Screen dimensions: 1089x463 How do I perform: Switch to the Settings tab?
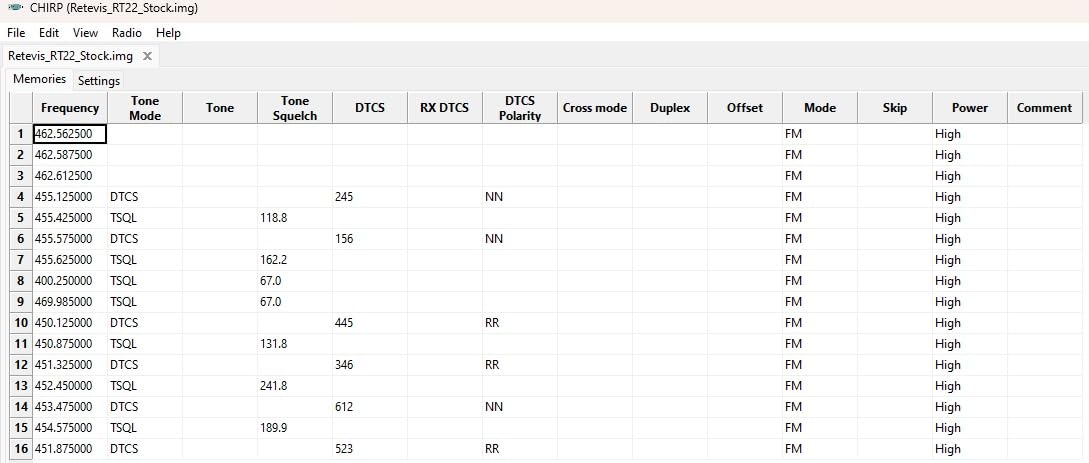[x=99, y=80]
